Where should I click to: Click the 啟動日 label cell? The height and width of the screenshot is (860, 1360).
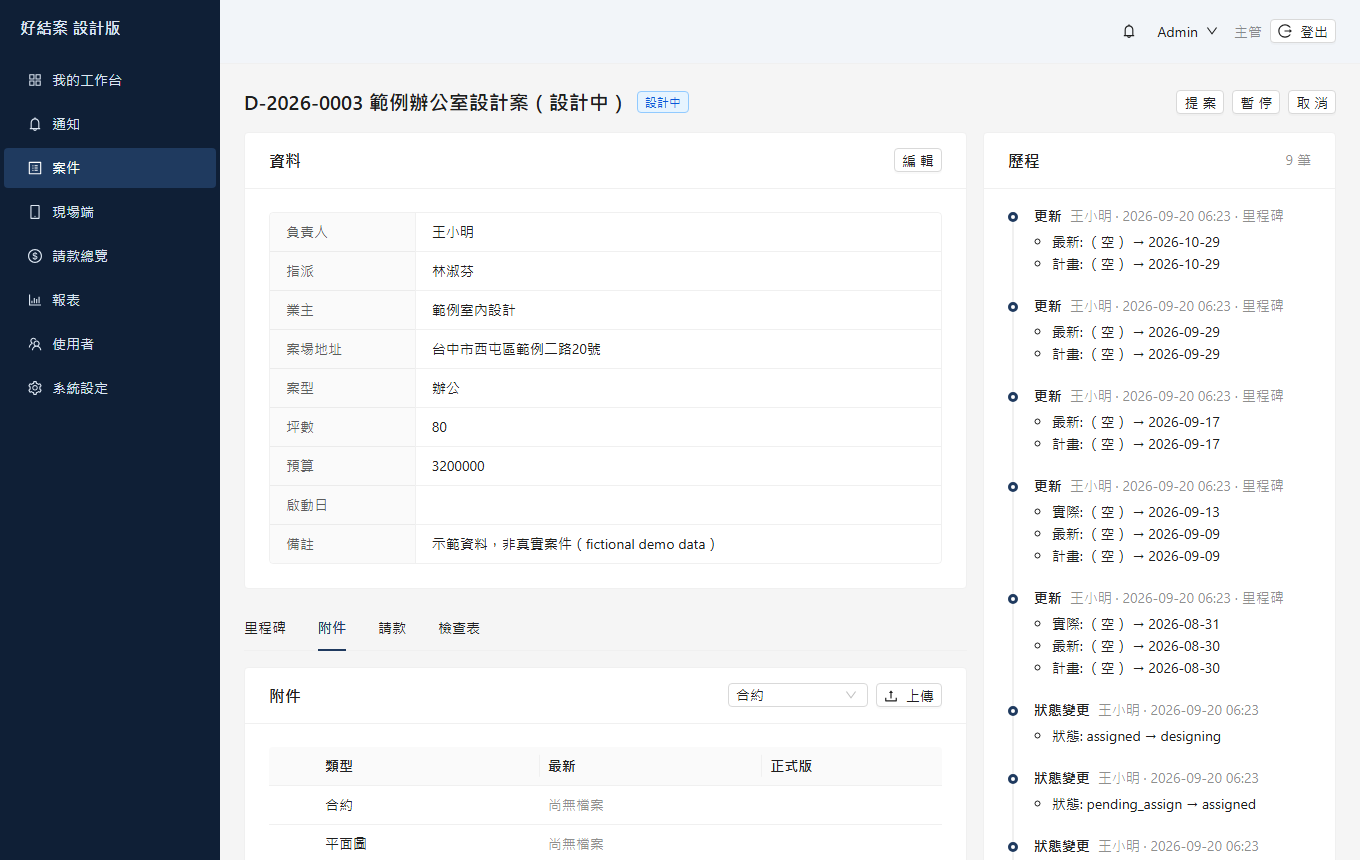343,505
